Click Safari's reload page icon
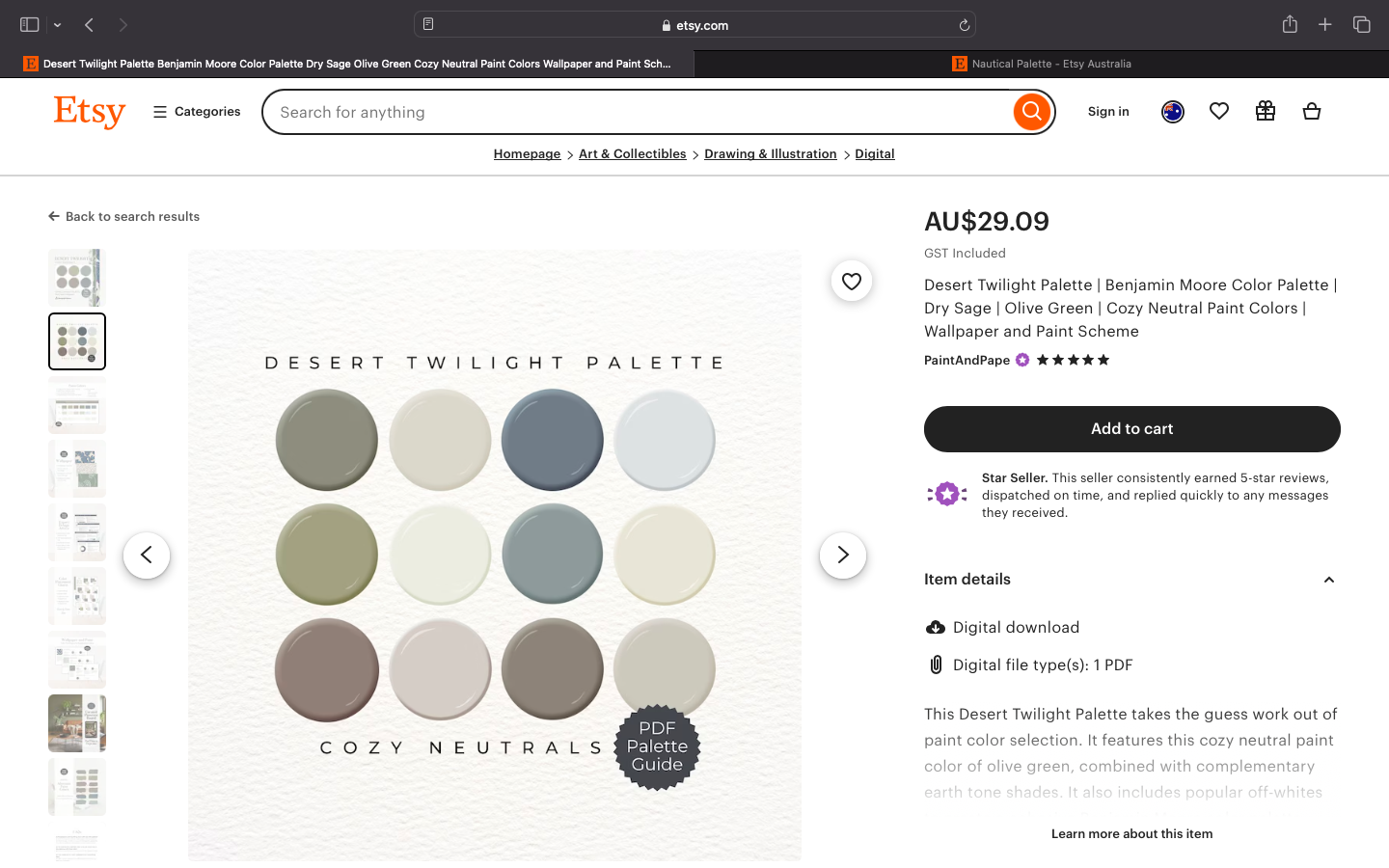Screen dimensions: 1389x868 coord(964,25)
